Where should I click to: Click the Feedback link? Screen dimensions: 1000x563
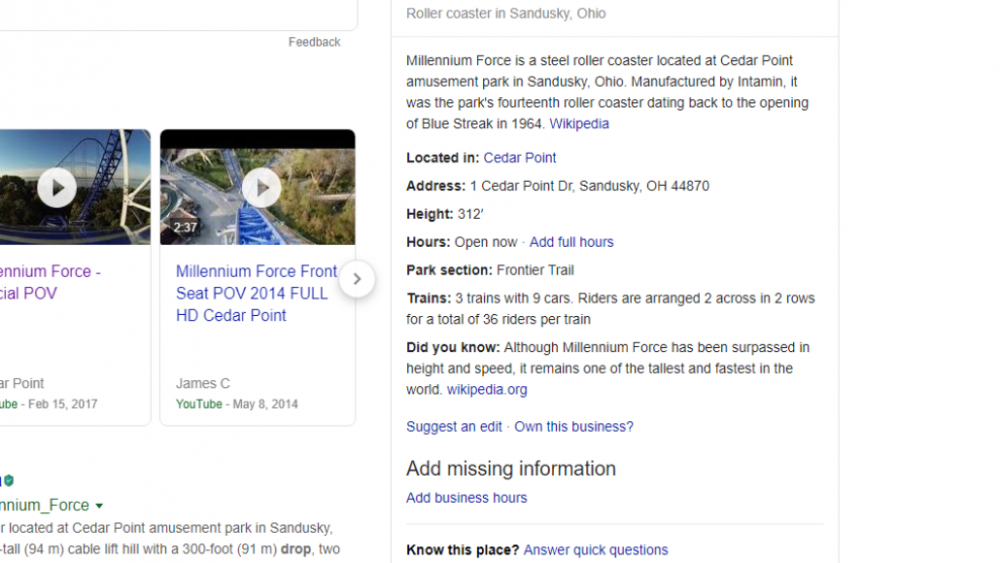point(314,42)
